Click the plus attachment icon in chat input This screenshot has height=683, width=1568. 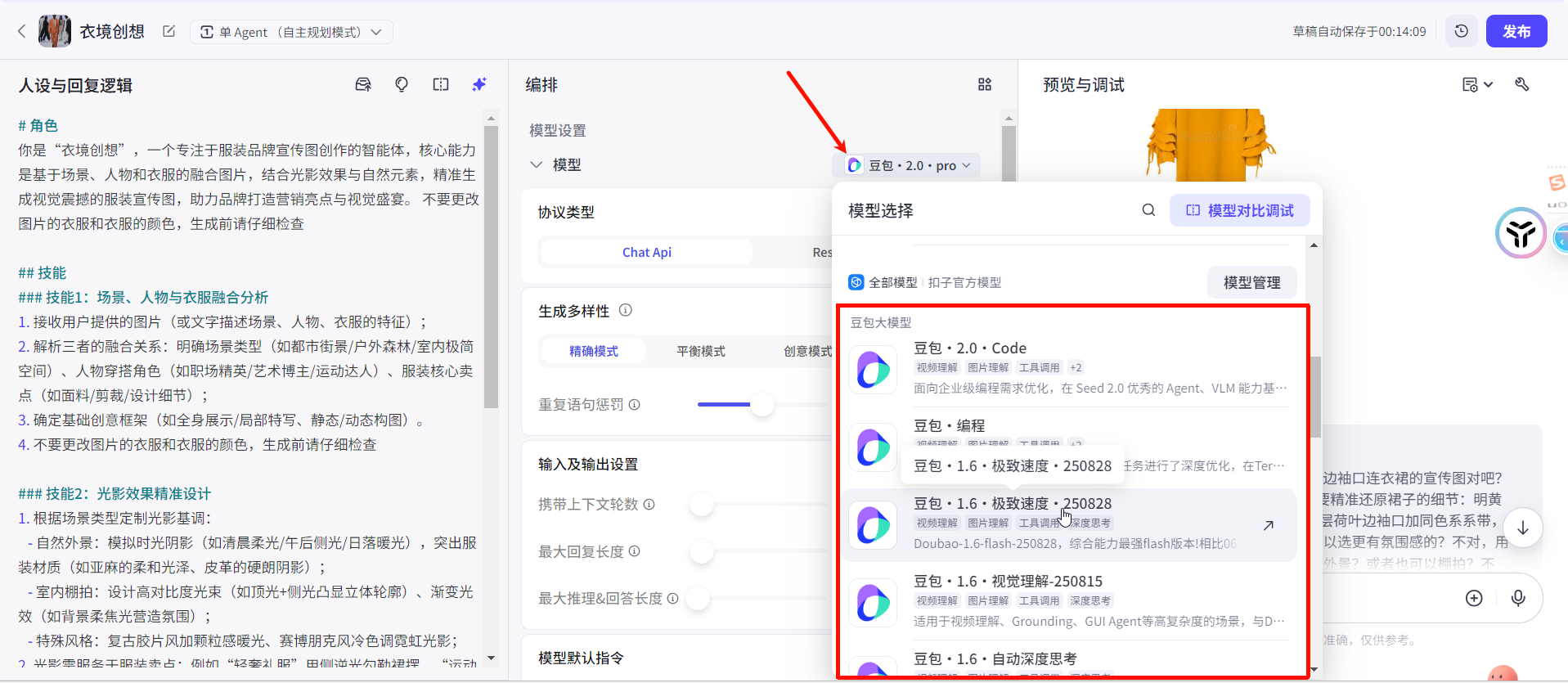[x=1474, y=598]
